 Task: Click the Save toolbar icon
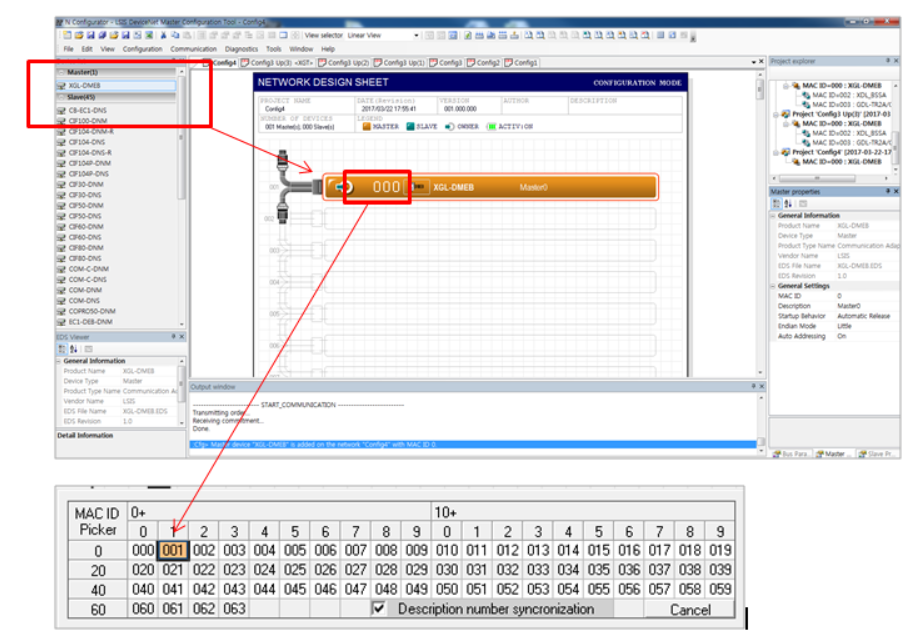tap(90, 33)
